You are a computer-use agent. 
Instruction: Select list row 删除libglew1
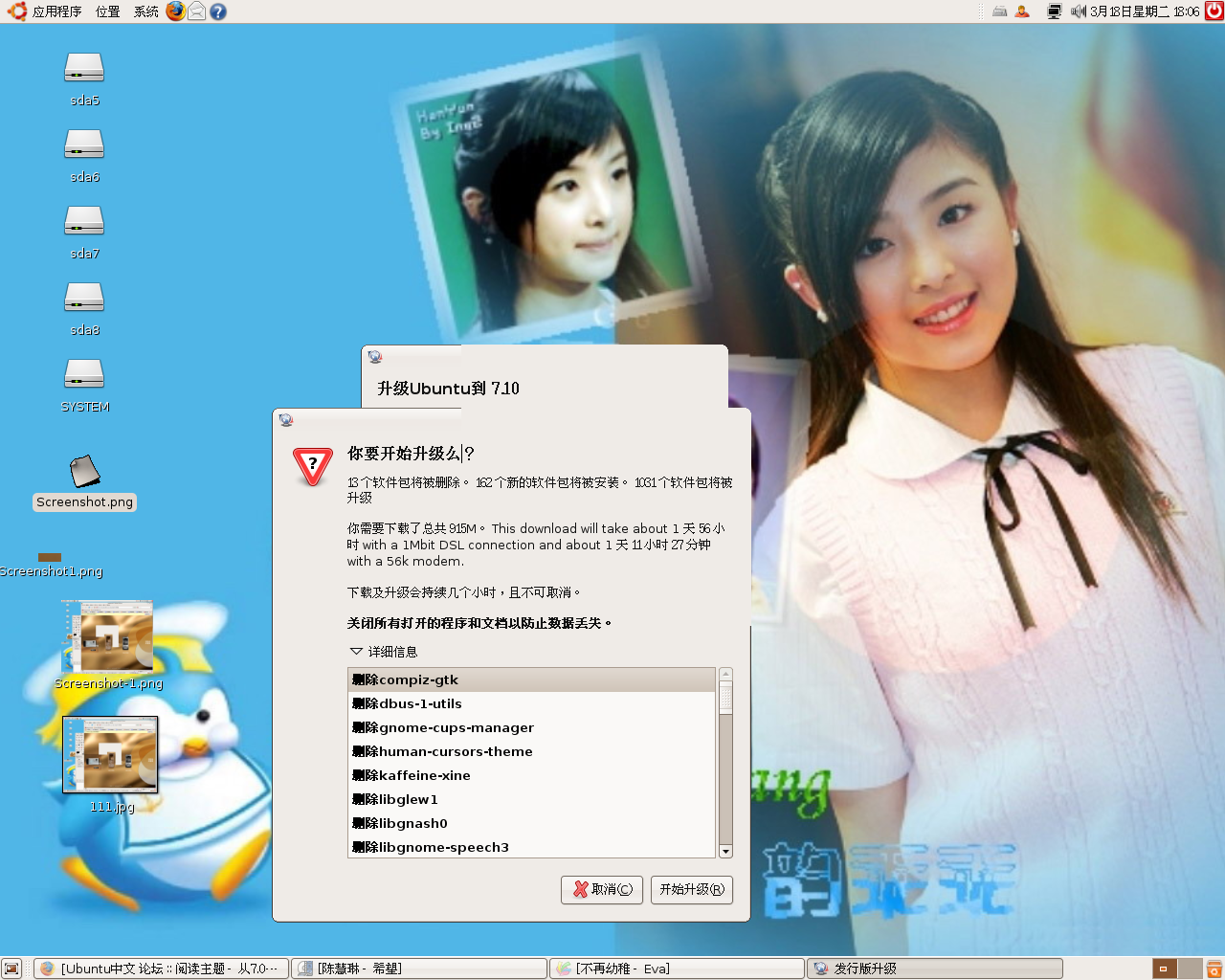point(531,799)
